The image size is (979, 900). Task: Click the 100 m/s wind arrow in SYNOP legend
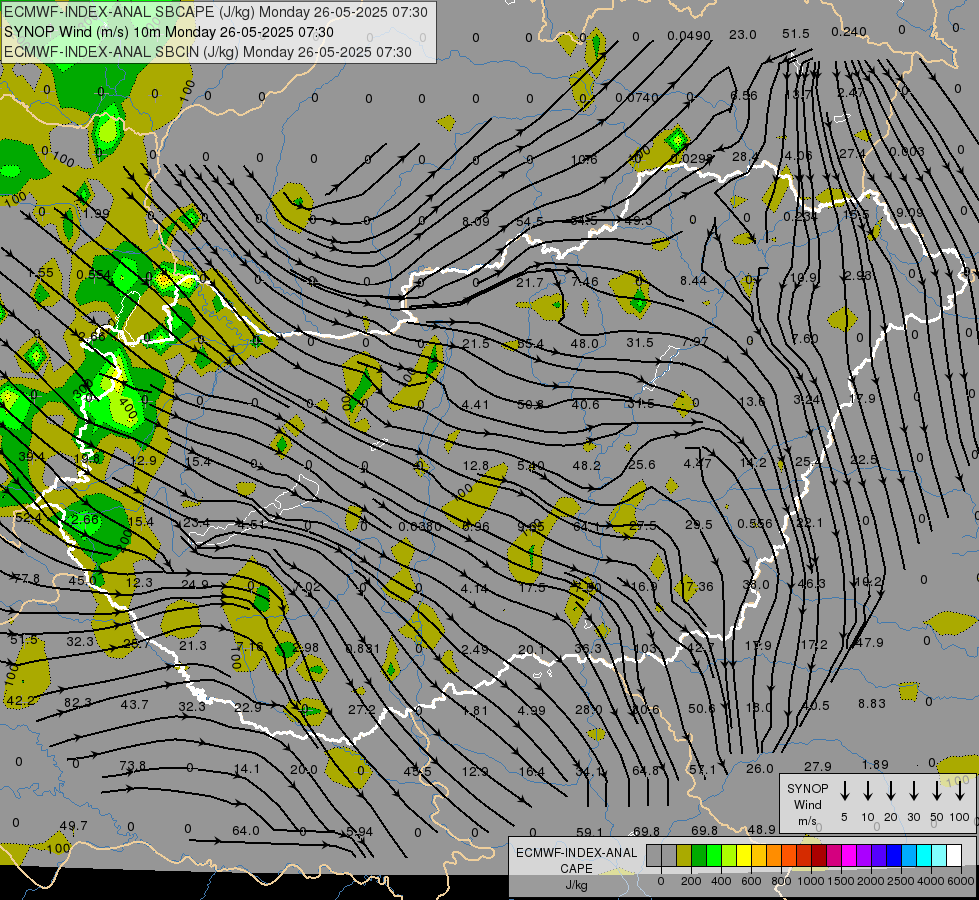pyautogui.click(x=960, y=791)
